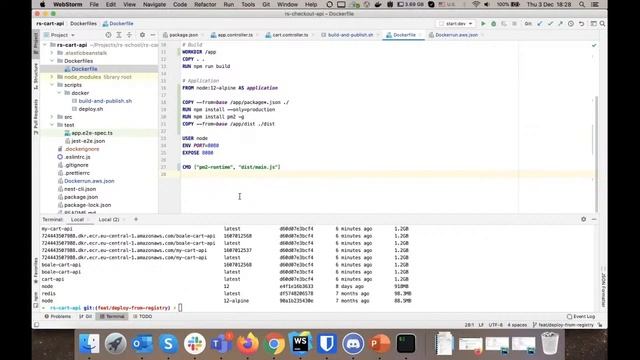Viewport: 640px width, 360px height.
Task: Toggle the Project tool window side tab
Action: click(36, 43)
